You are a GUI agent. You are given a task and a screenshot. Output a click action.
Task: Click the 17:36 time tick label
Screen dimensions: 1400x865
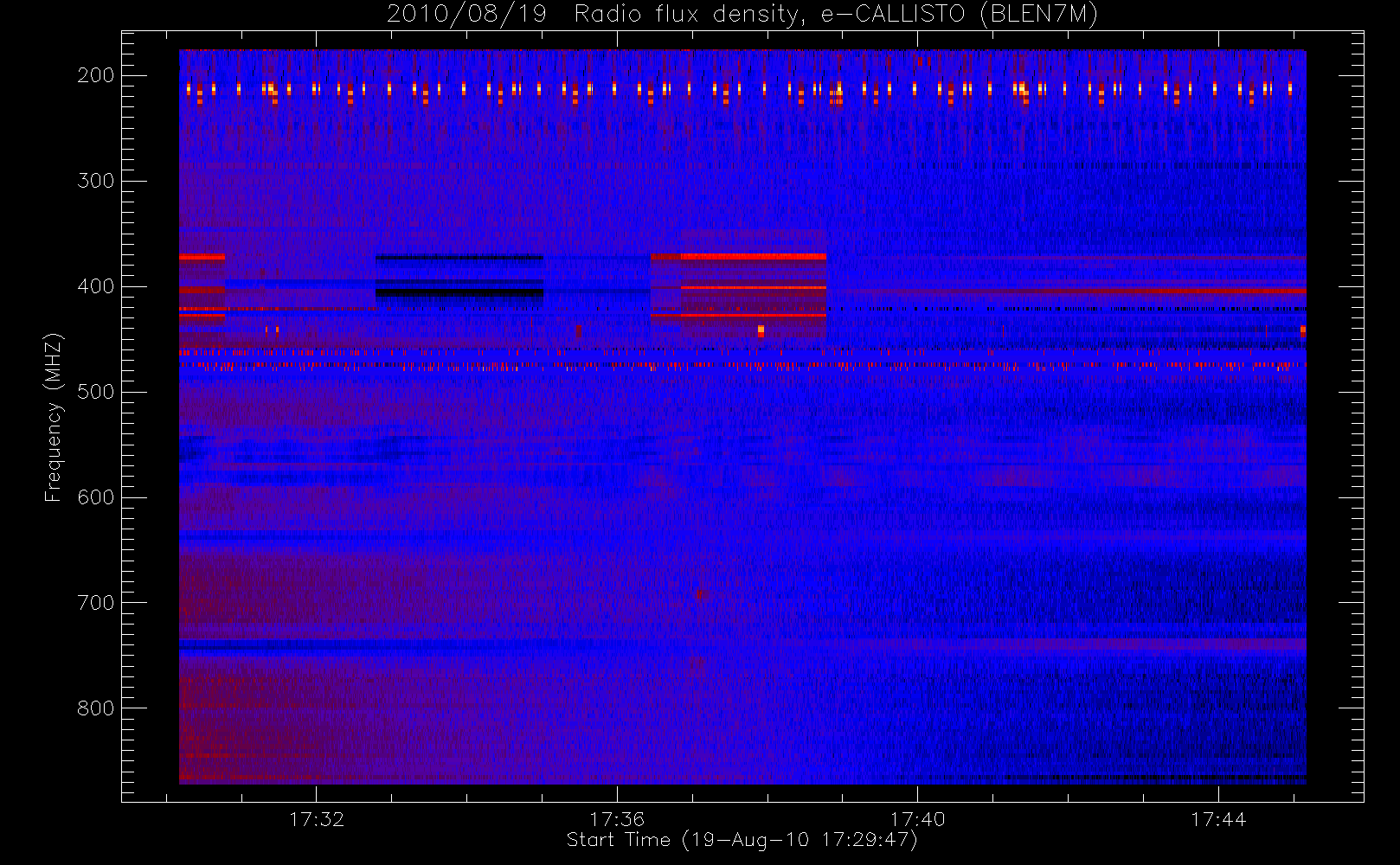[x=617, y=819]
